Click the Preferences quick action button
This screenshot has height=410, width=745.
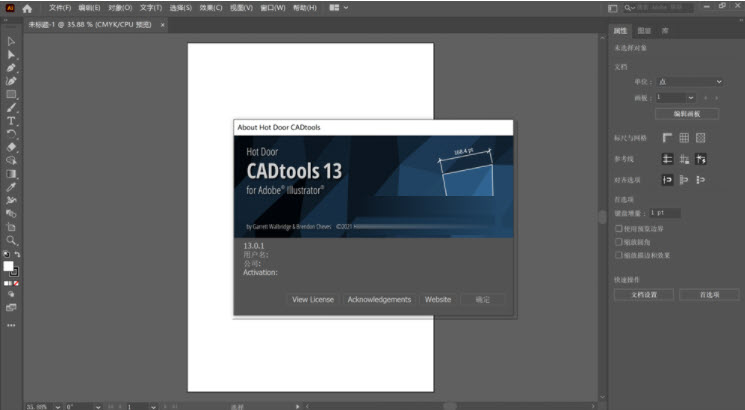pyautogui.click(x=709, y=295)
